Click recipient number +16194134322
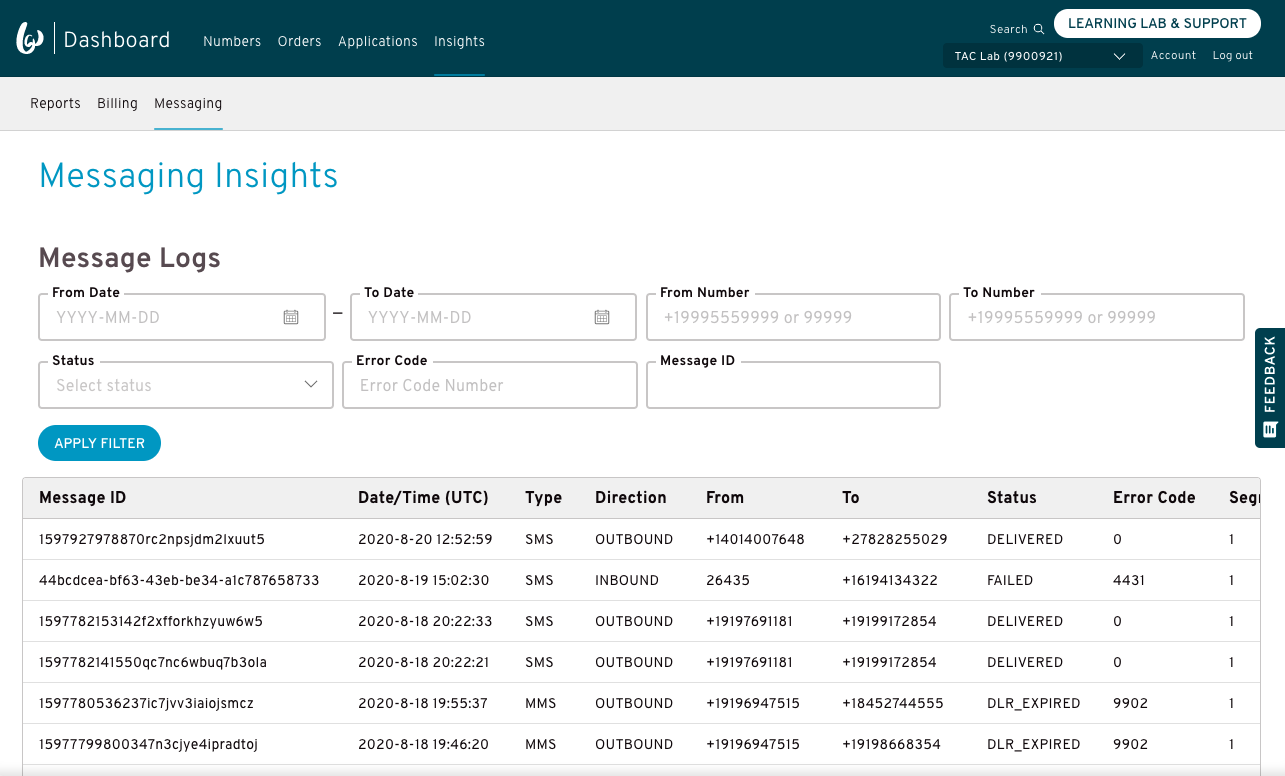The width and height of the screenshot is (1285, 776). pyautogui.click(x=890, y=580)
